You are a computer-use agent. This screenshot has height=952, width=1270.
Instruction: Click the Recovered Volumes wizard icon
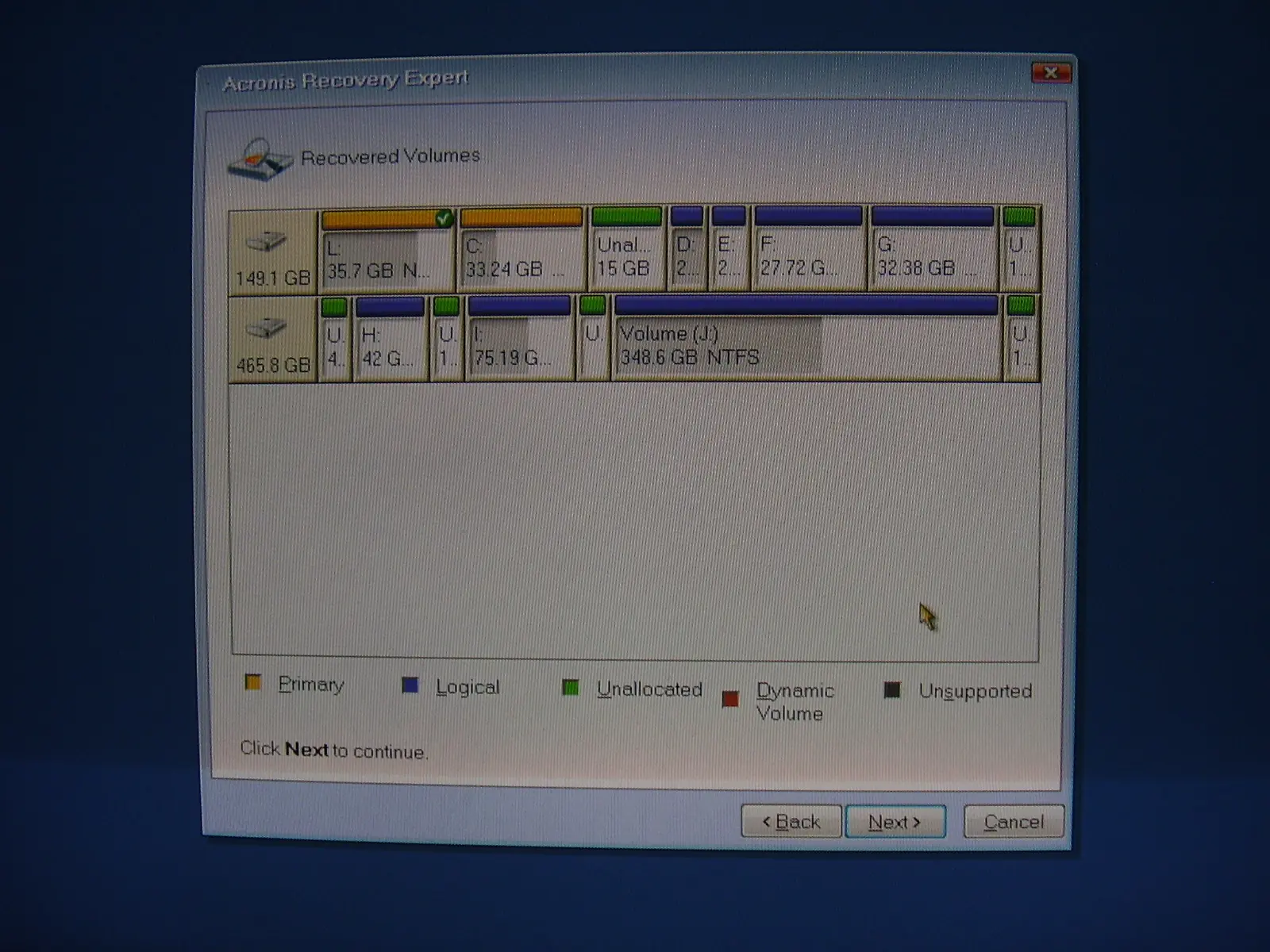260,159
